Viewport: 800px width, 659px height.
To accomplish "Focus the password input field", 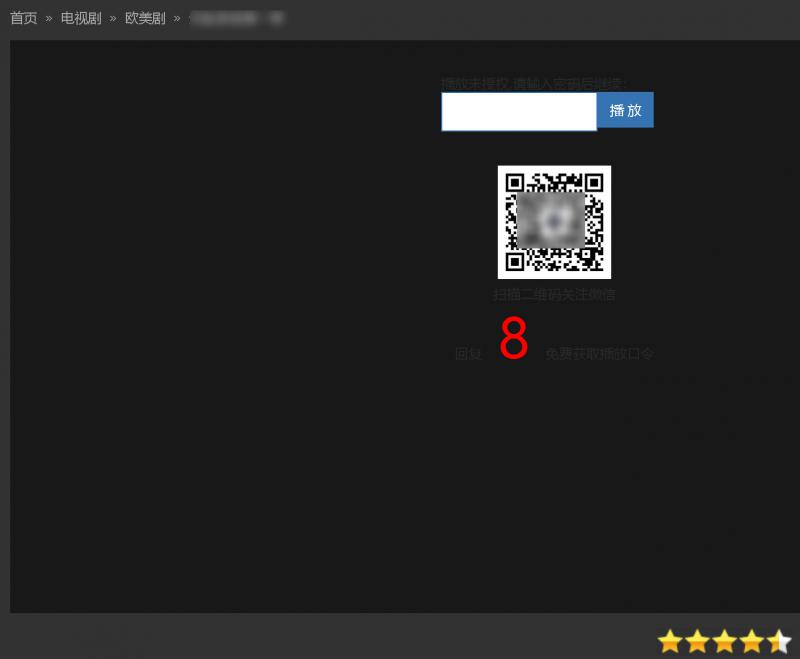I will [519, 111].
